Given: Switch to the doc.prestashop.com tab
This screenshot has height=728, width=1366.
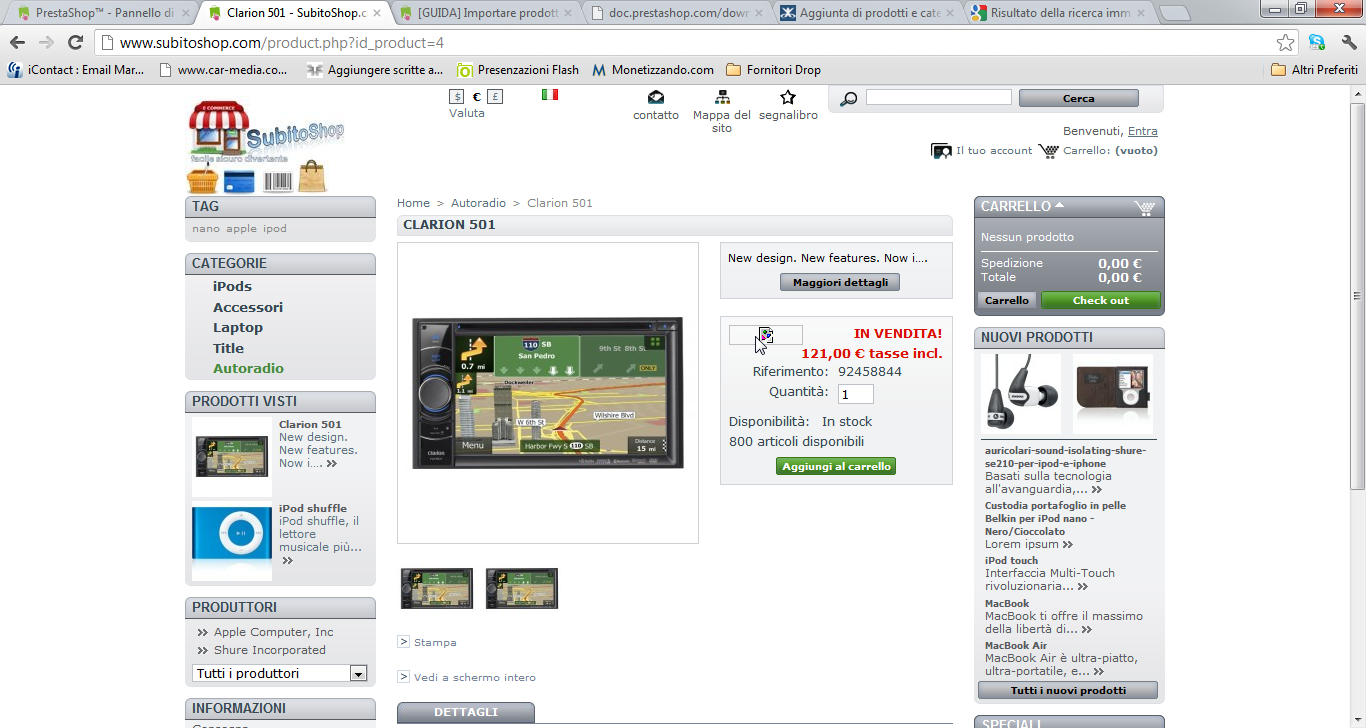Looking at the screenshot, I should pos(677,13).
